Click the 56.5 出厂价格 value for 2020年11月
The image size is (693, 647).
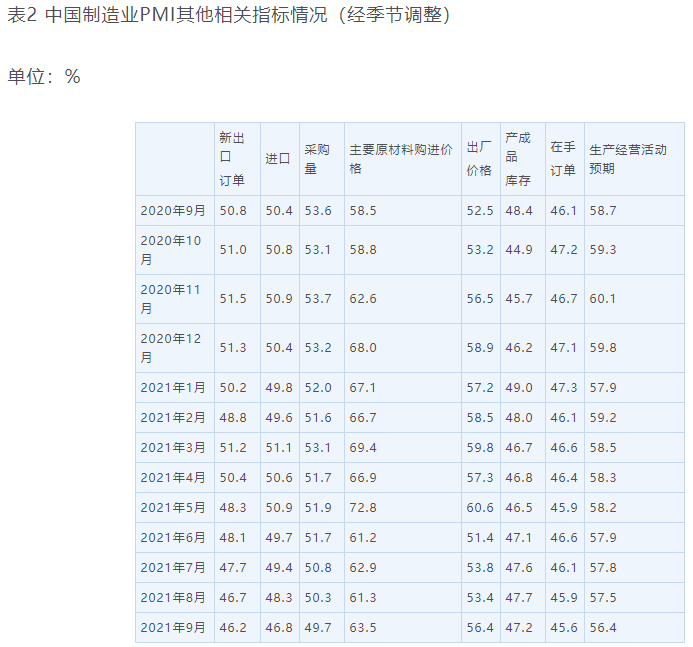(480, 299)
